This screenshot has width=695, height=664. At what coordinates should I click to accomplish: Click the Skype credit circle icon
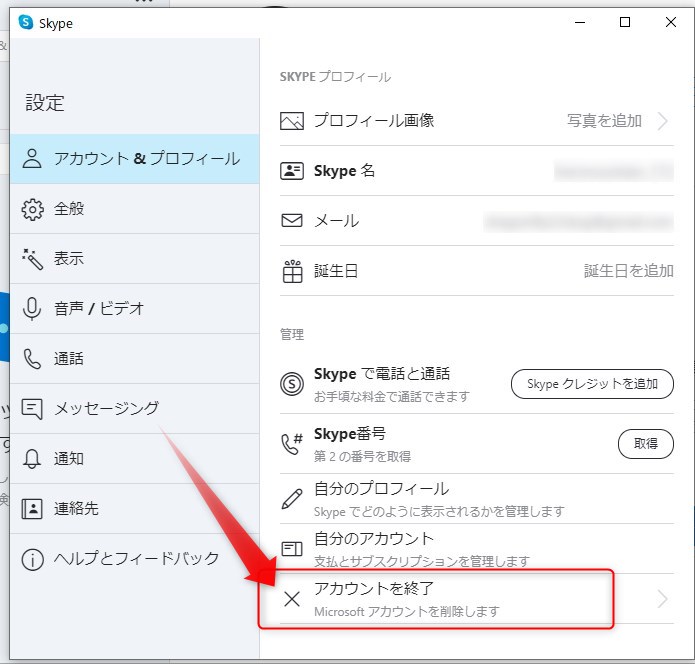pyautogui.click(x=292, y=384)
